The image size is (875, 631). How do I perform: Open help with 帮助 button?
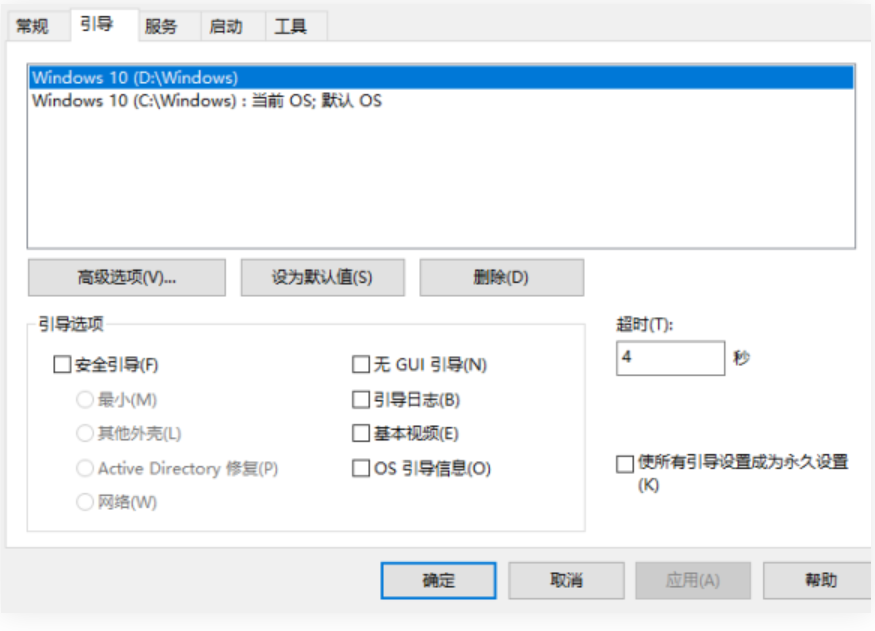pos(818,580)
